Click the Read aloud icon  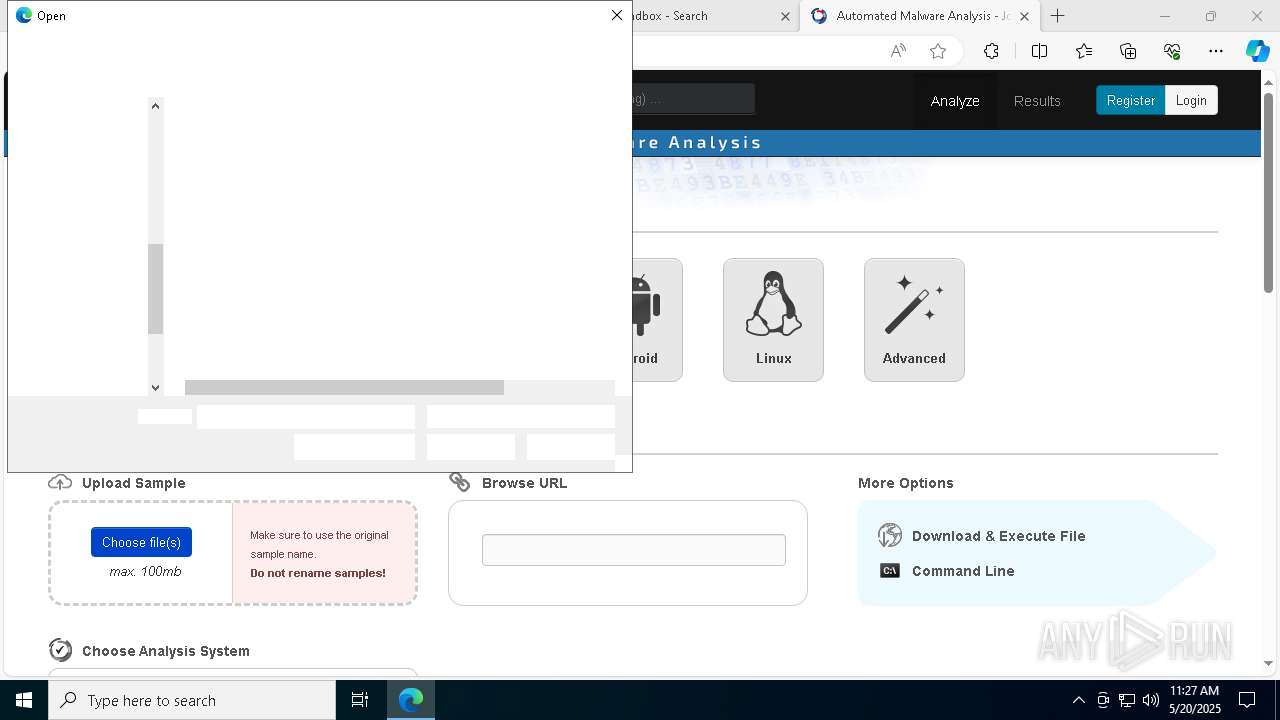(x=898, y=51)
